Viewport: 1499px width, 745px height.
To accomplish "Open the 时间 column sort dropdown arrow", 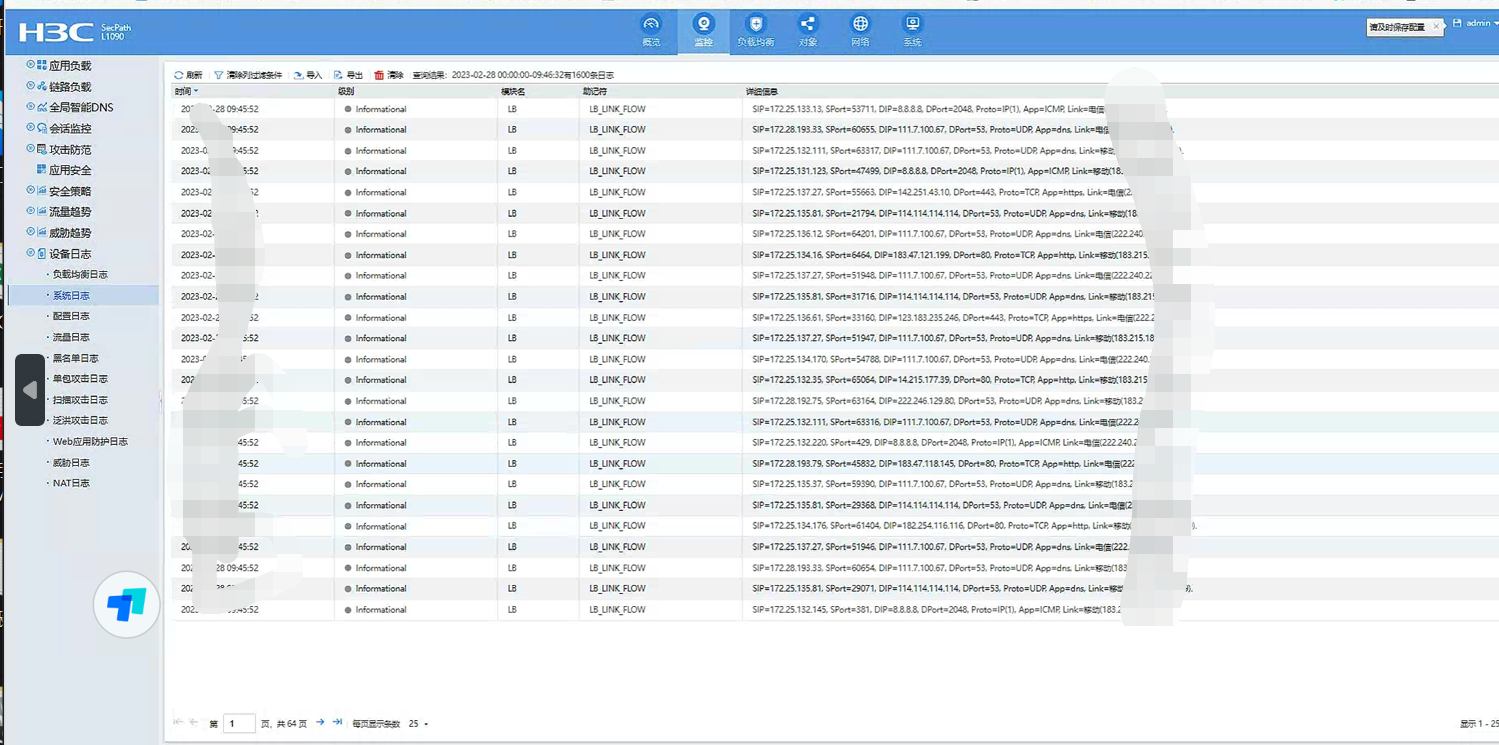I will [196, 91].
